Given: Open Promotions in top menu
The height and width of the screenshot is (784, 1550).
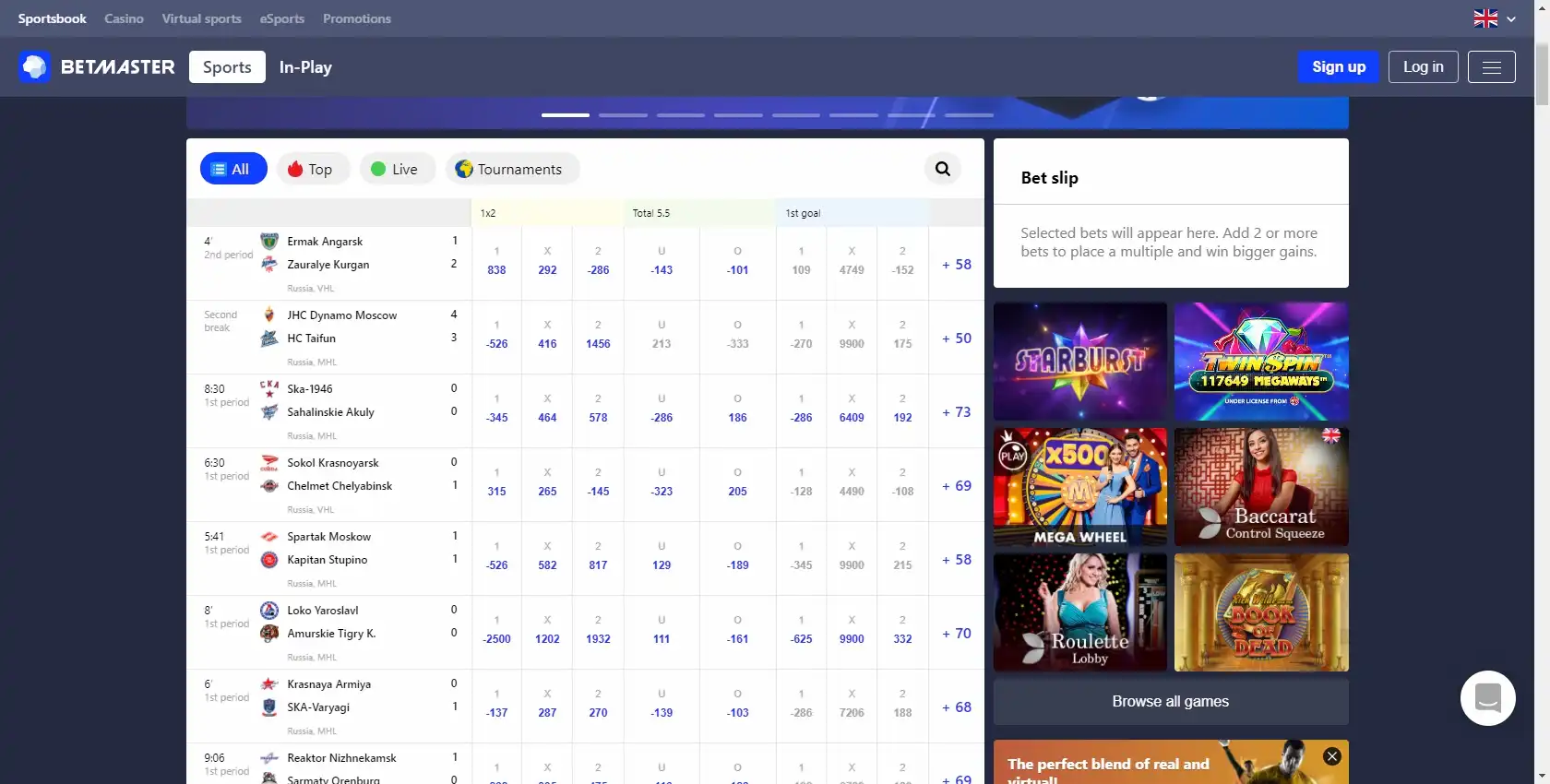Looking at the screenshot, I should tap(357, 18).
